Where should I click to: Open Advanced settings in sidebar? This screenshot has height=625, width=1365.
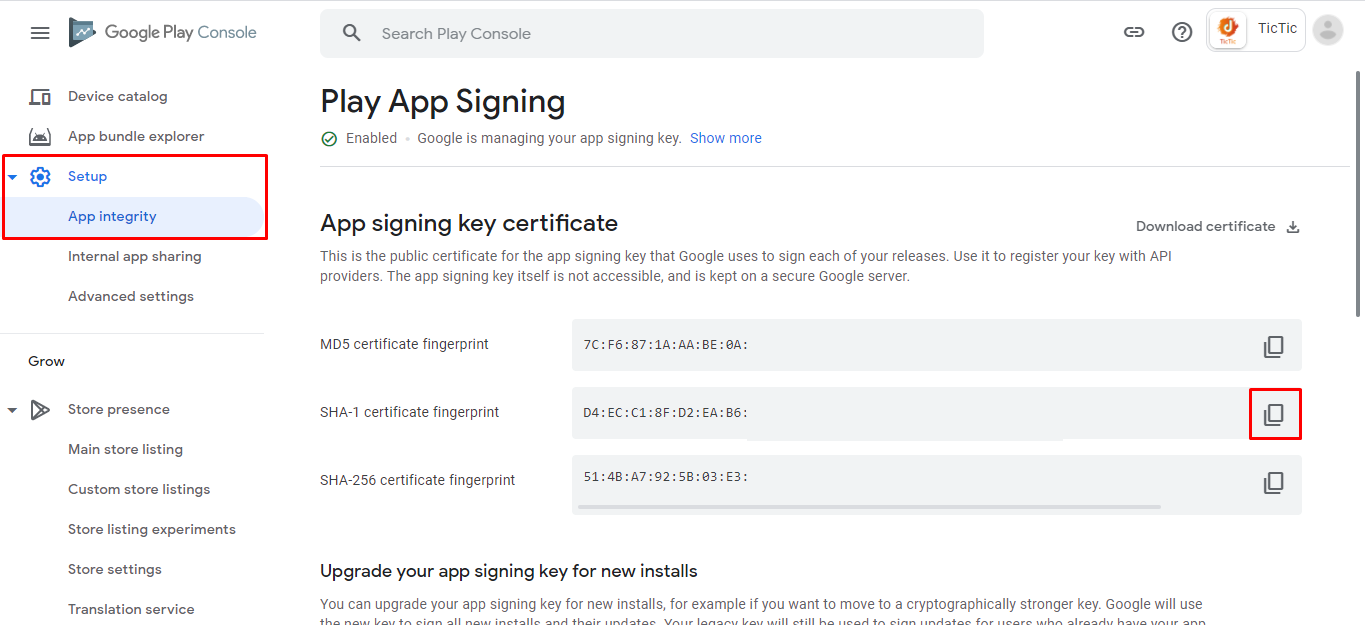130,297
